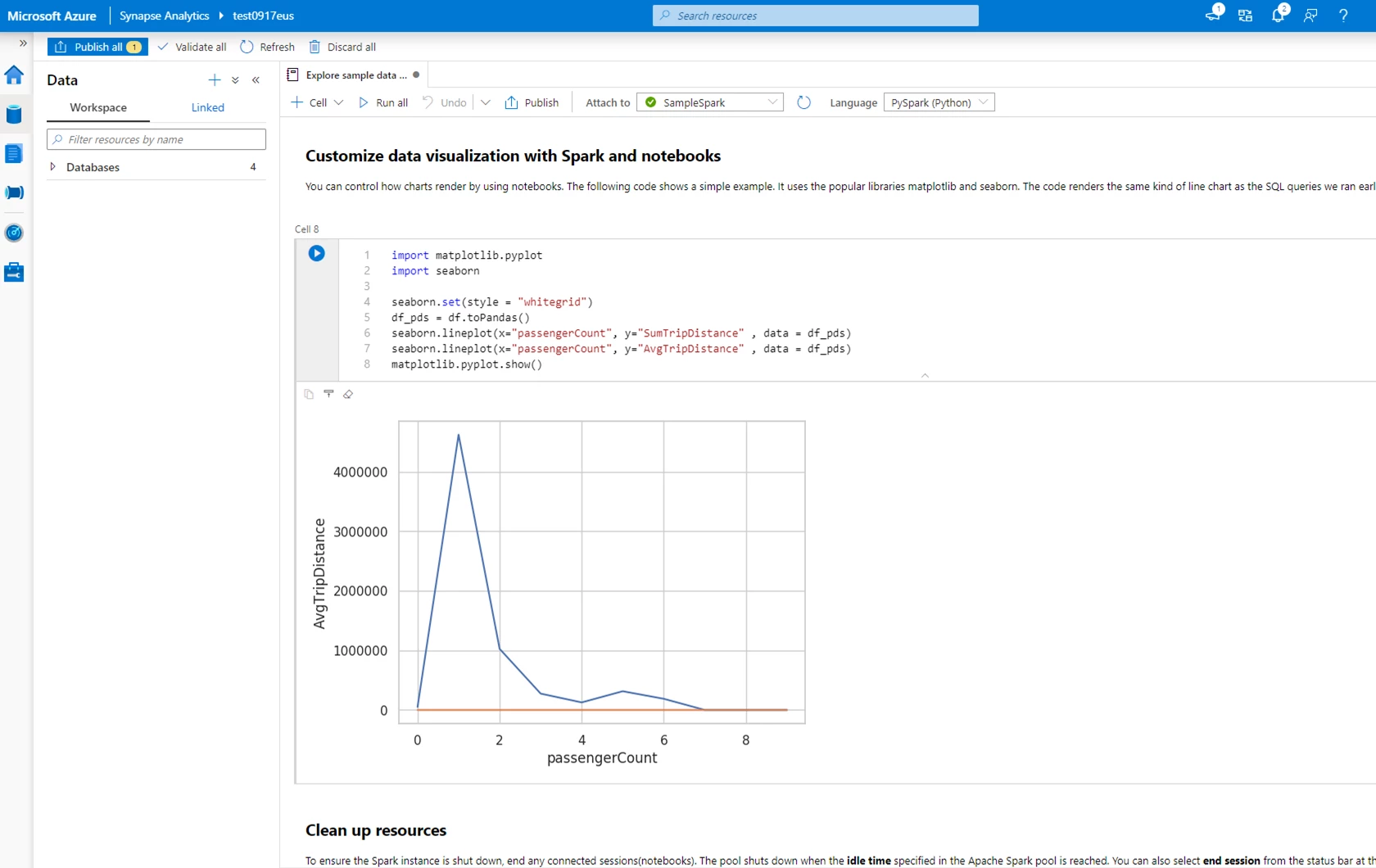This screenshot has height=868, width=1376.
Task: Run Cell 8 with the play button
Action: tap(317, 253)
